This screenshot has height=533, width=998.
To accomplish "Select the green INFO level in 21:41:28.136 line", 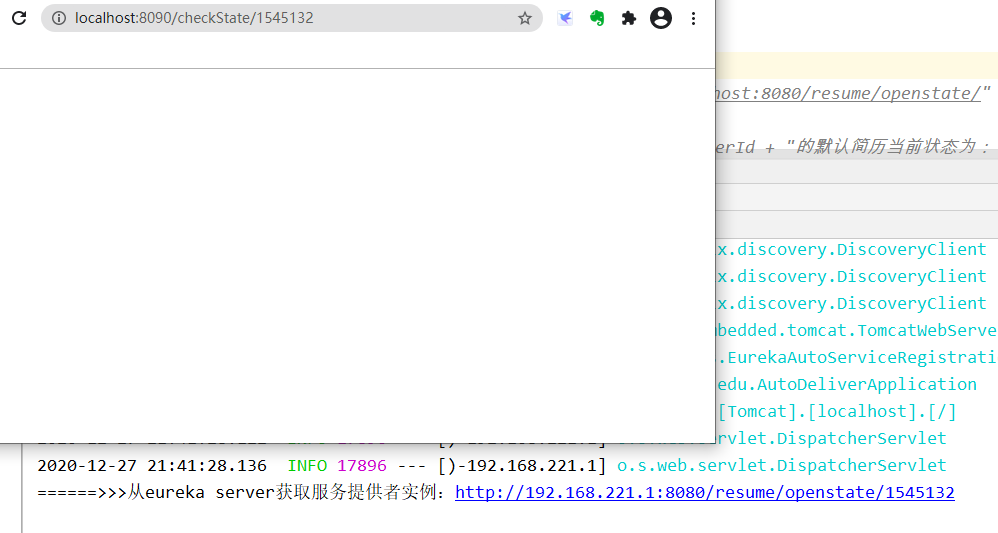I will (x=307, y=465).
